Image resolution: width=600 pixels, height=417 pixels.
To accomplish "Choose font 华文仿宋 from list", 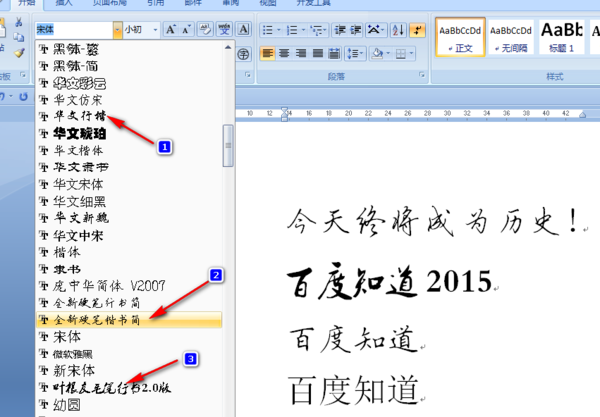I will (129, 100).
